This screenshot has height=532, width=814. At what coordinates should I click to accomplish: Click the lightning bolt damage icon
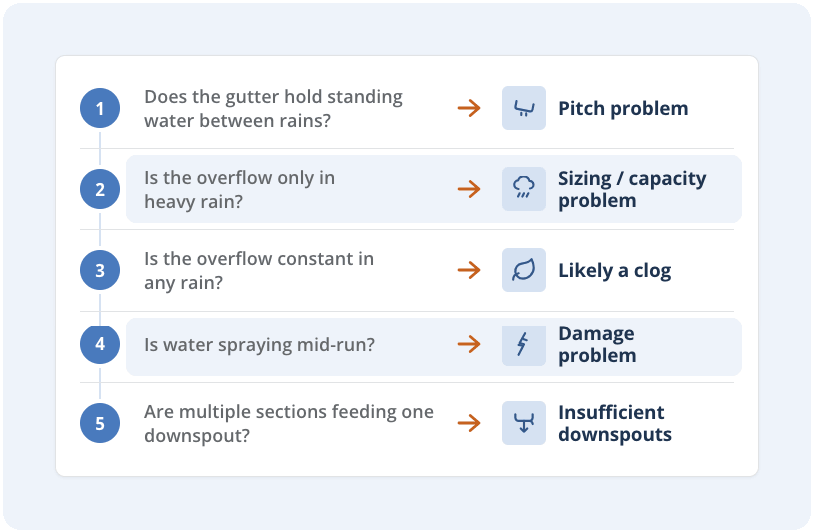point(523,345)
